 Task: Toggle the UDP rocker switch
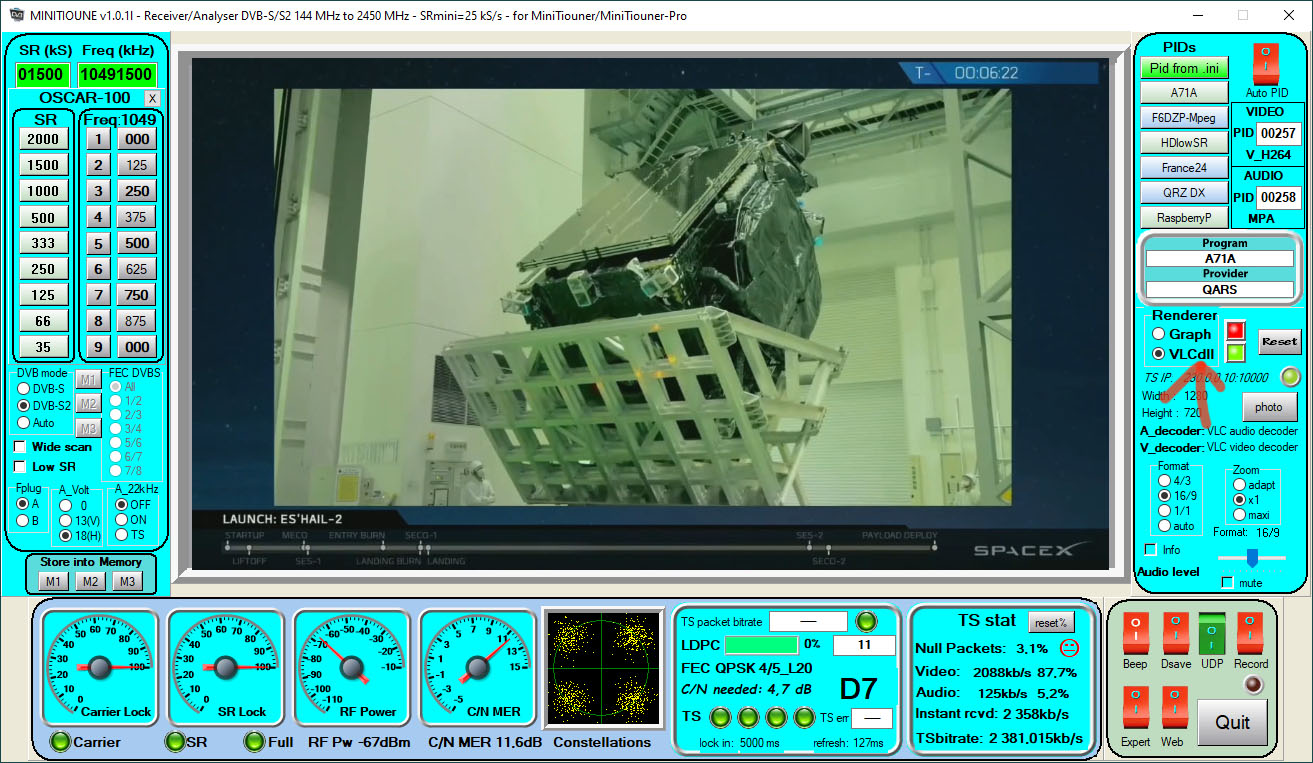point(1212,633)
